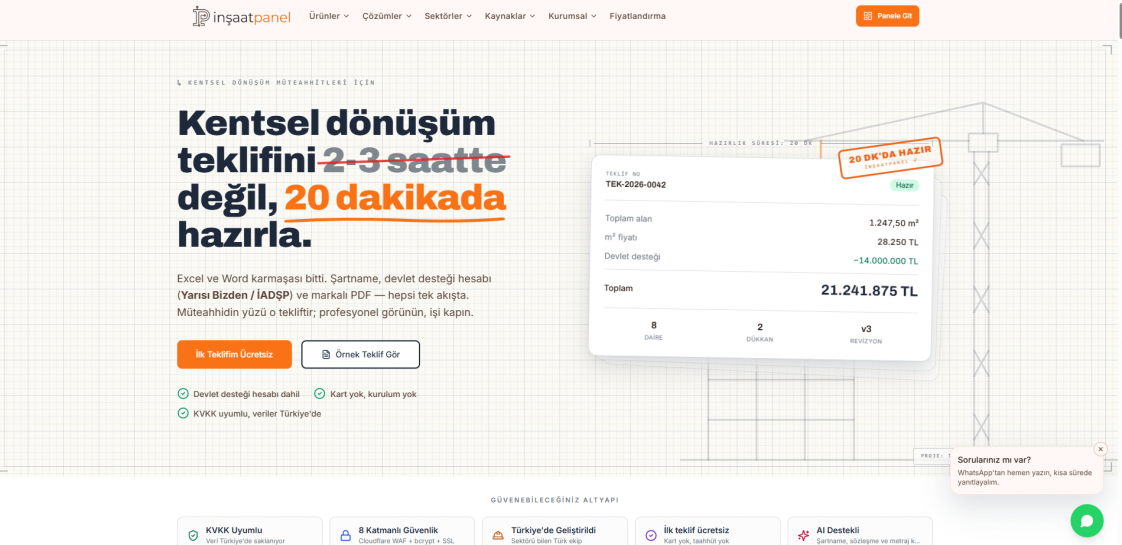Expand the Kaynaklar menu

tap(510, 16)
